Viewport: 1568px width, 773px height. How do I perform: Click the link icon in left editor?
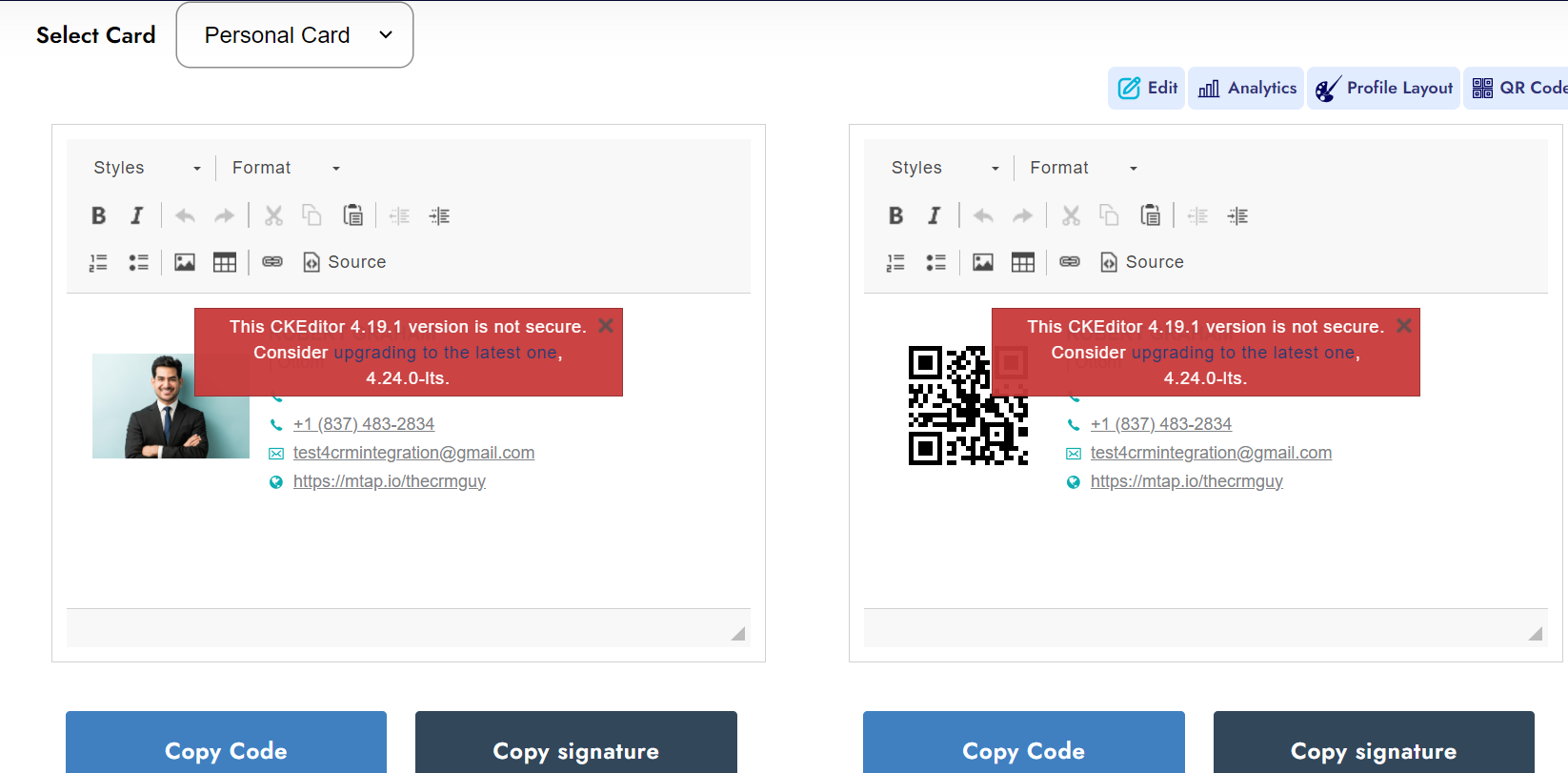coord(272,262)
